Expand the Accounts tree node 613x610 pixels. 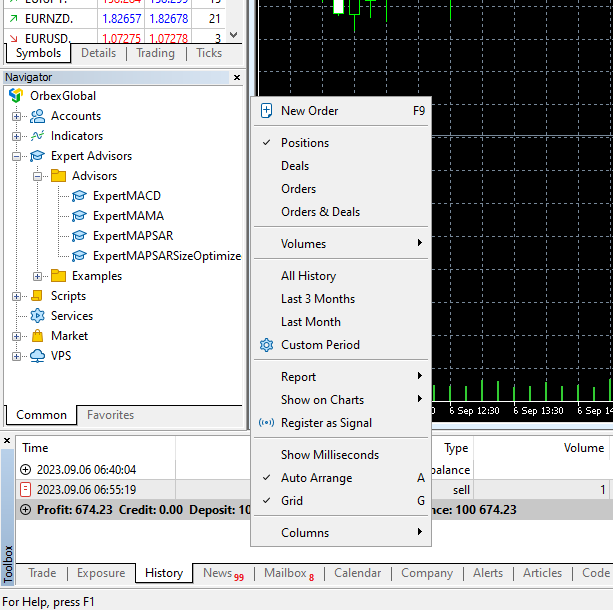pos(16,116)
